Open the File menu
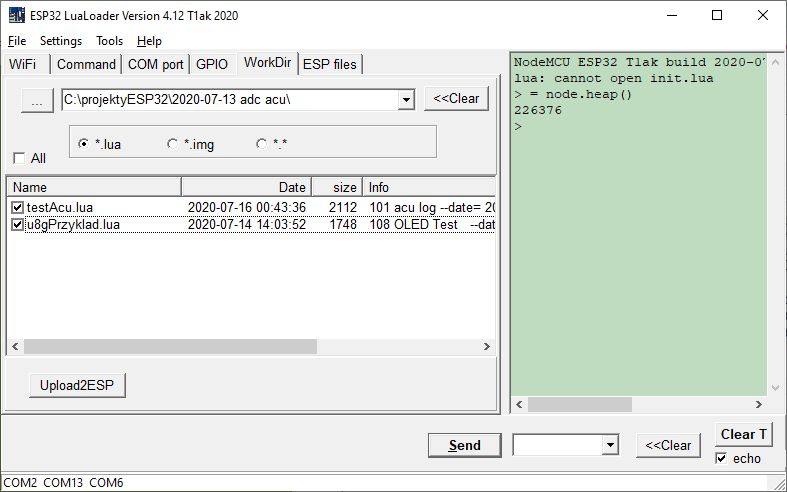 [x=17, y=41]
